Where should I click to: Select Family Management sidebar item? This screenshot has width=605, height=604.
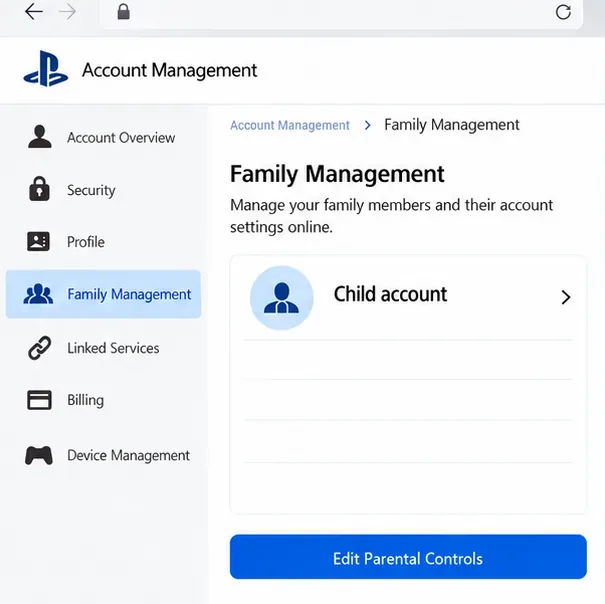tap(103, 294)
